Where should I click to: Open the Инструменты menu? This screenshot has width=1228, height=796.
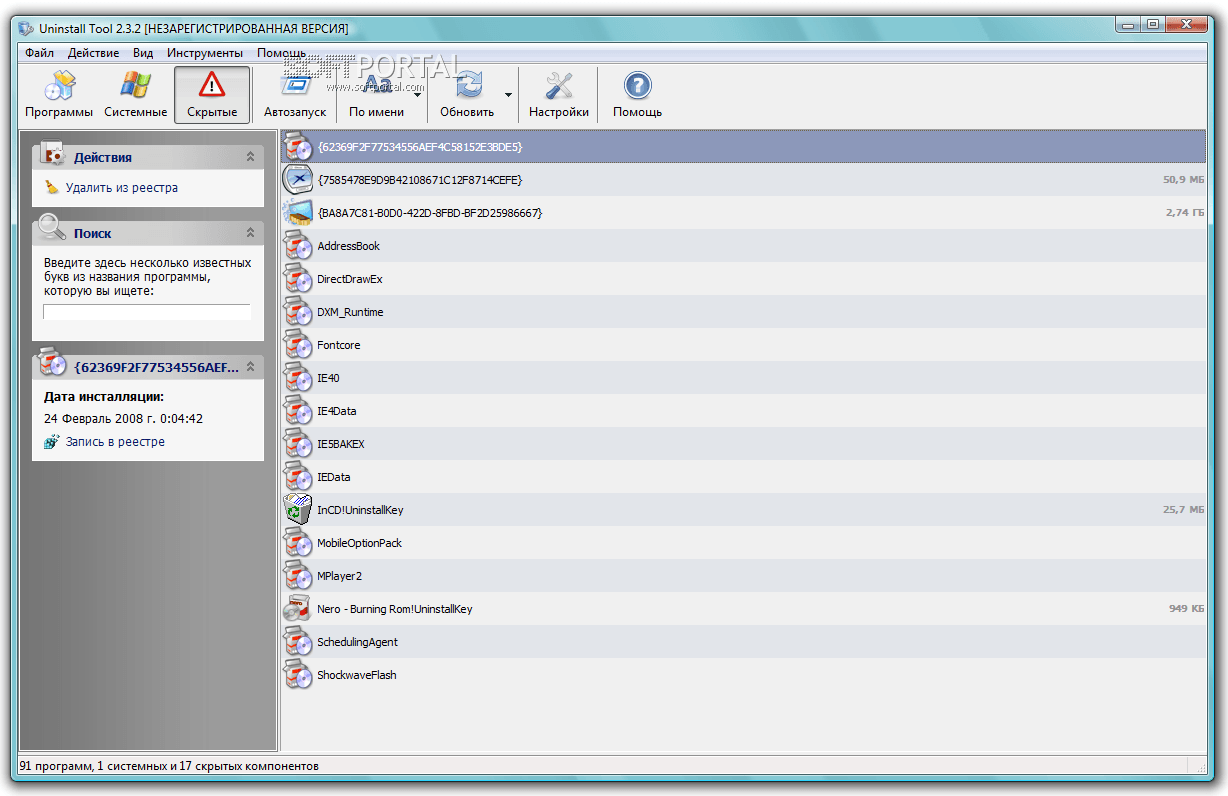(x=205, y=53)
